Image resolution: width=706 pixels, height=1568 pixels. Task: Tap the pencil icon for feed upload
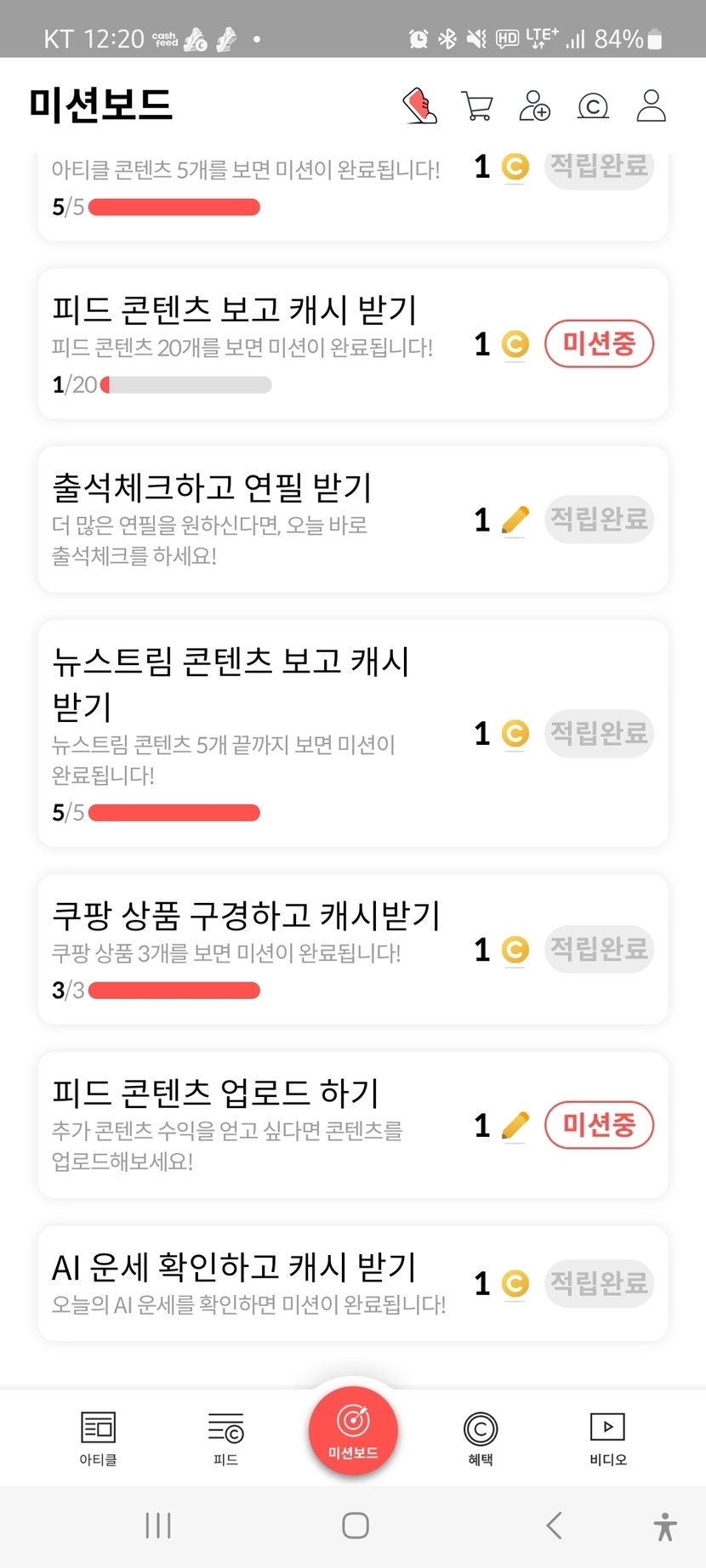(x=515, y=1125)
